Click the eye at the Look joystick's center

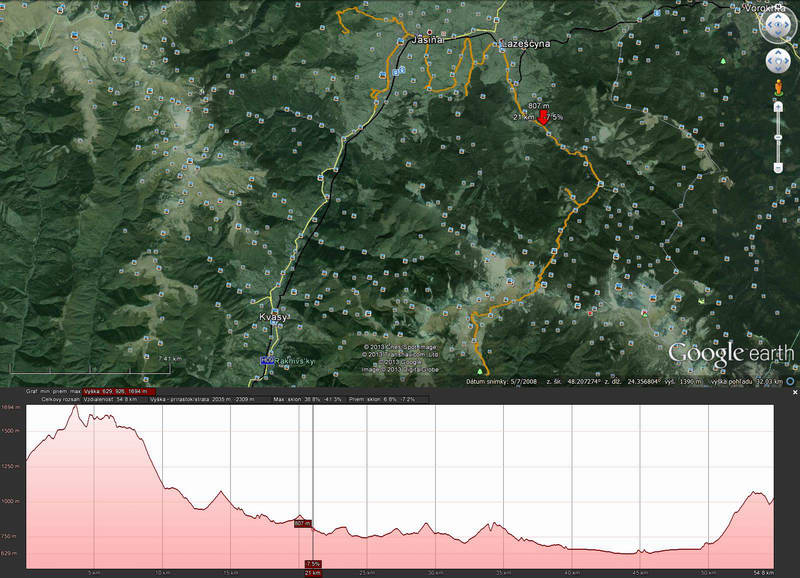point(778,24)
